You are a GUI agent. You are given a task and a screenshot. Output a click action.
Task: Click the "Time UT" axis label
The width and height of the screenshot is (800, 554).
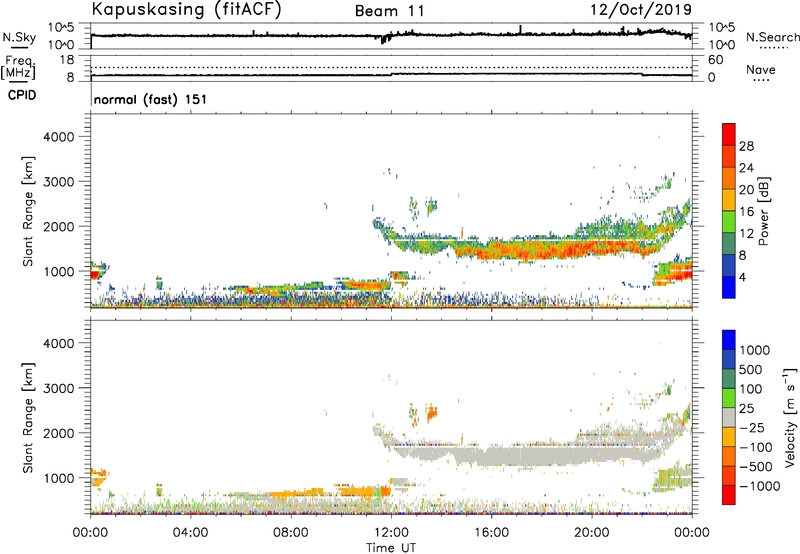coord(391,548)
